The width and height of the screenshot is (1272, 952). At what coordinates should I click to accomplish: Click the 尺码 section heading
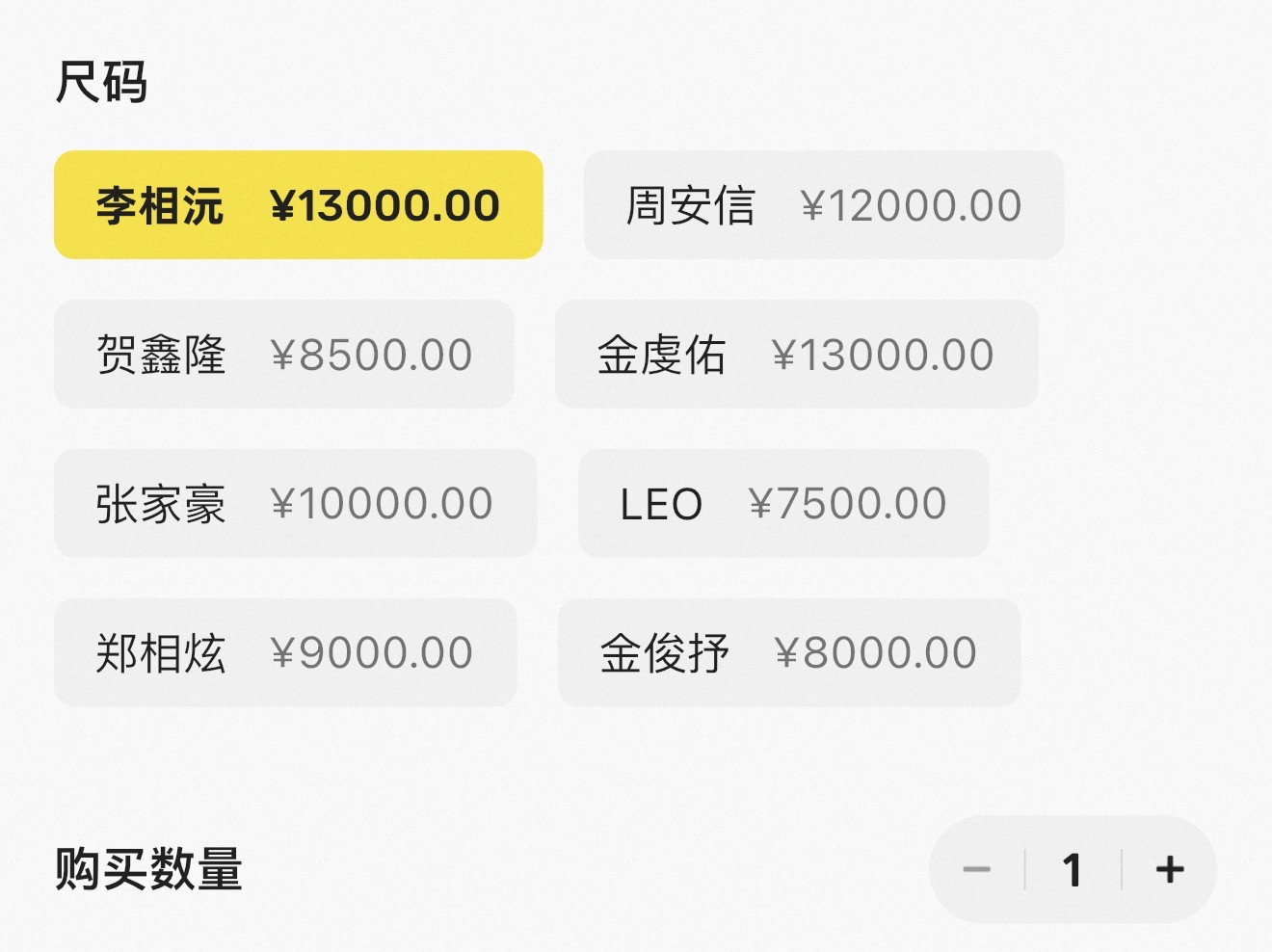coord(101,82)
